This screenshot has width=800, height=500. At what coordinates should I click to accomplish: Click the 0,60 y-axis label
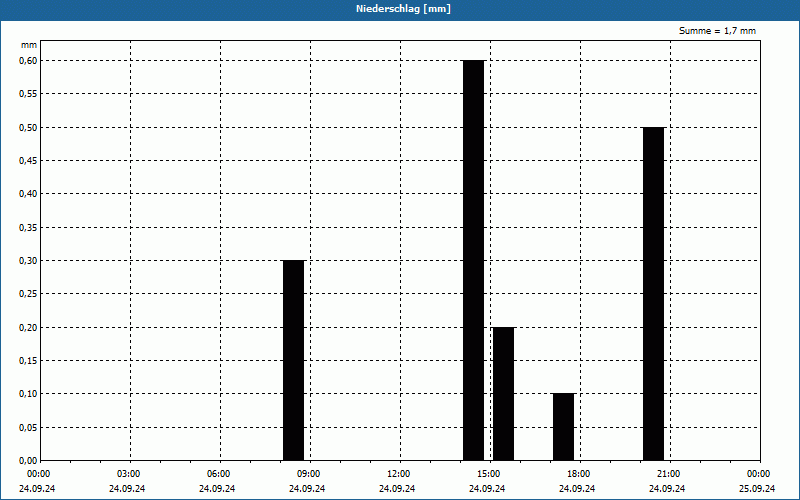[28, 61]
